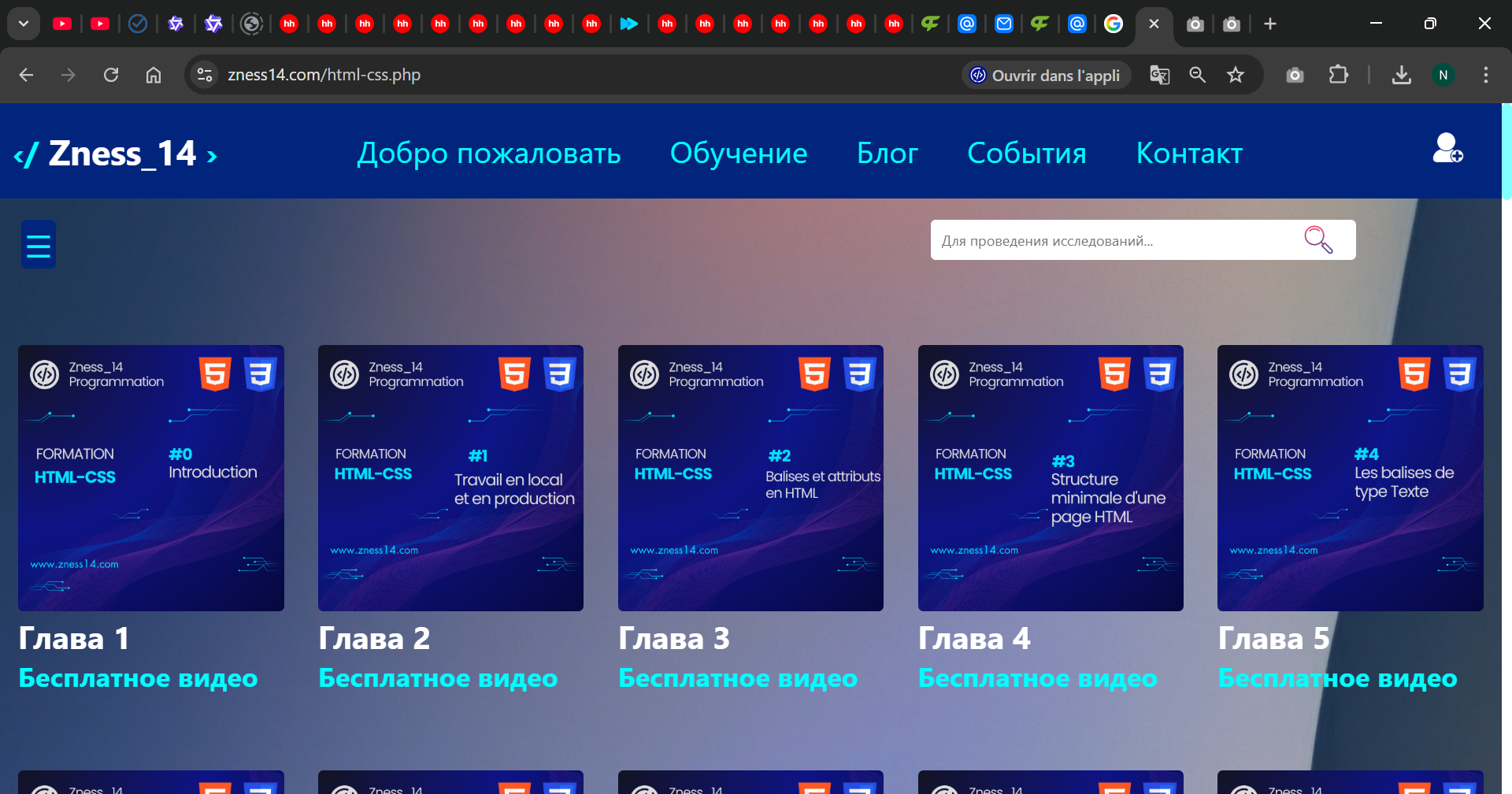
Task: Go to the browser home page
Action: coord(154,75)
